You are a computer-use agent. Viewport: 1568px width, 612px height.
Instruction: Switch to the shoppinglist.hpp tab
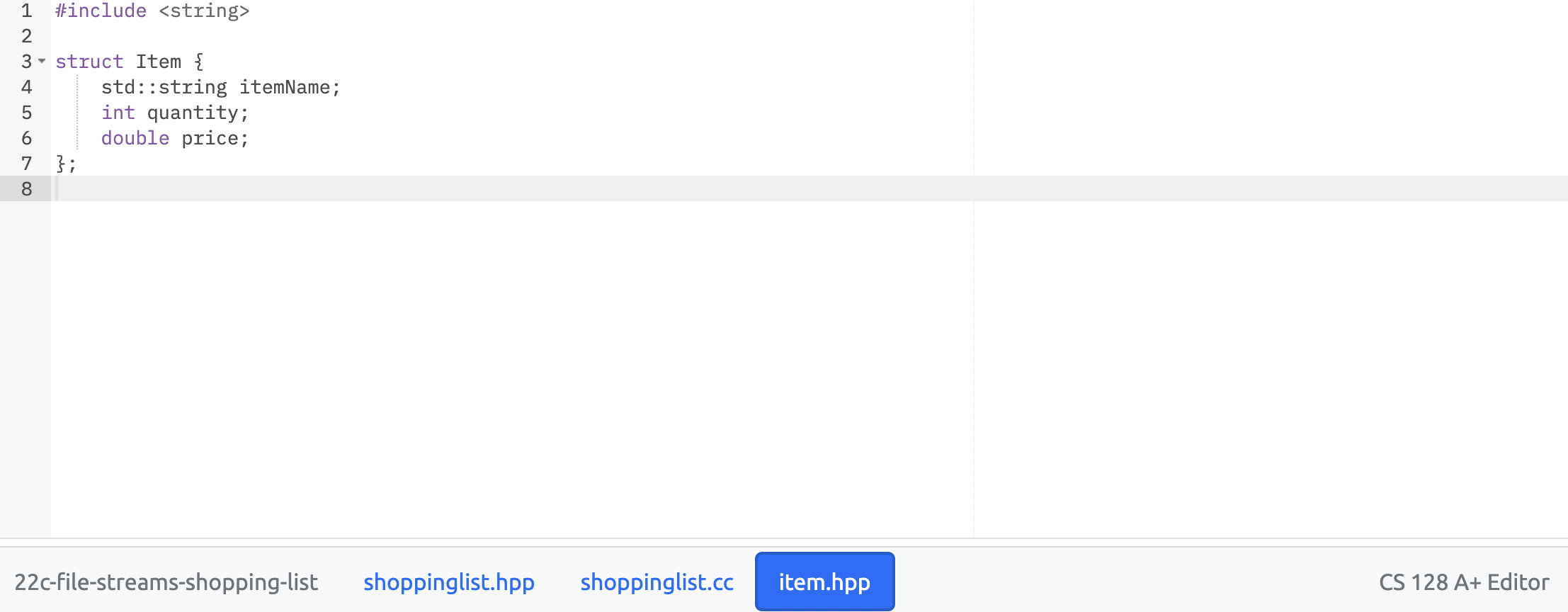pos(448,582)
